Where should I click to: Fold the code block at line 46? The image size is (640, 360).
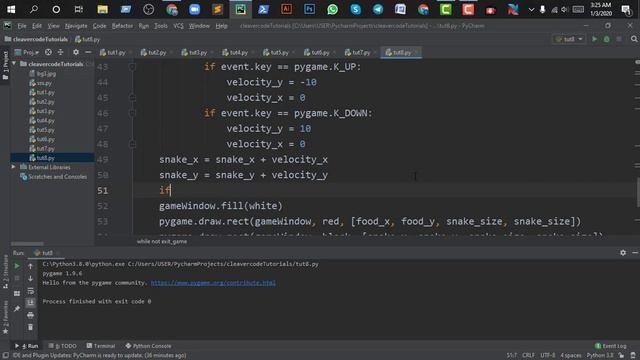[x=132, y=113]
